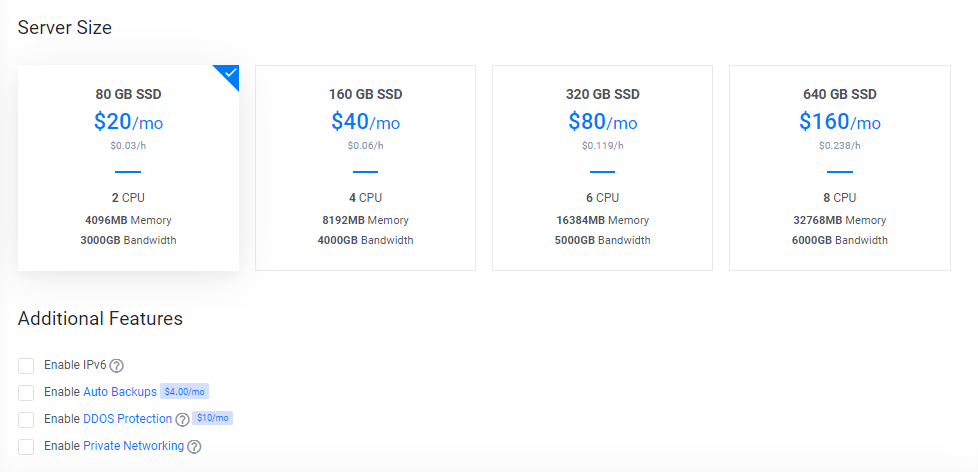Click the $10/mo price badge
978x472 pixels.
(x=213, y=418)
